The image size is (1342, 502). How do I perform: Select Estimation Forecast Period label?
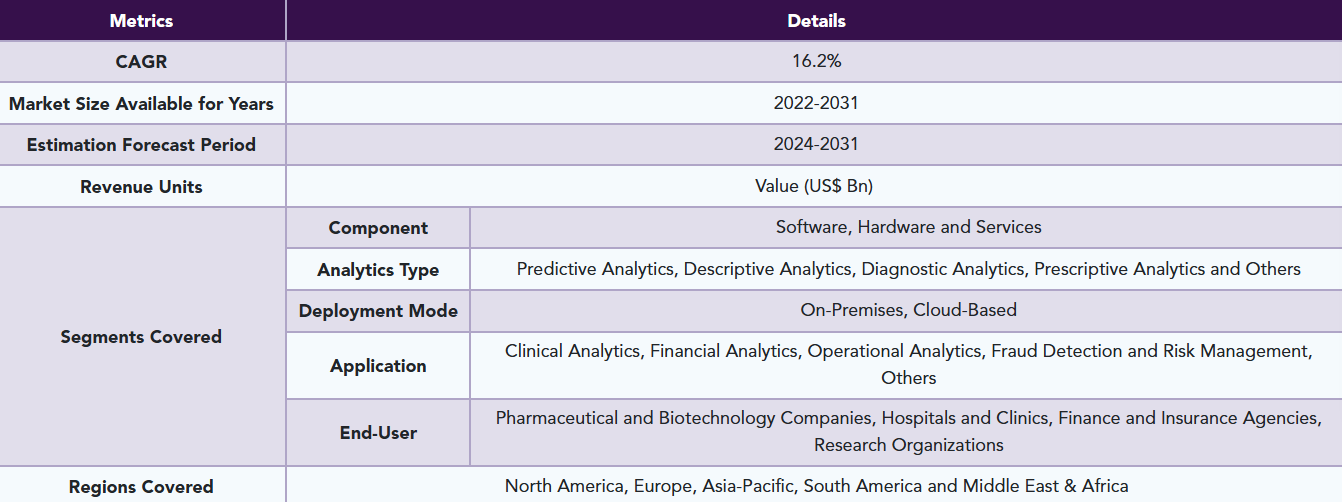tap(141, 145)
